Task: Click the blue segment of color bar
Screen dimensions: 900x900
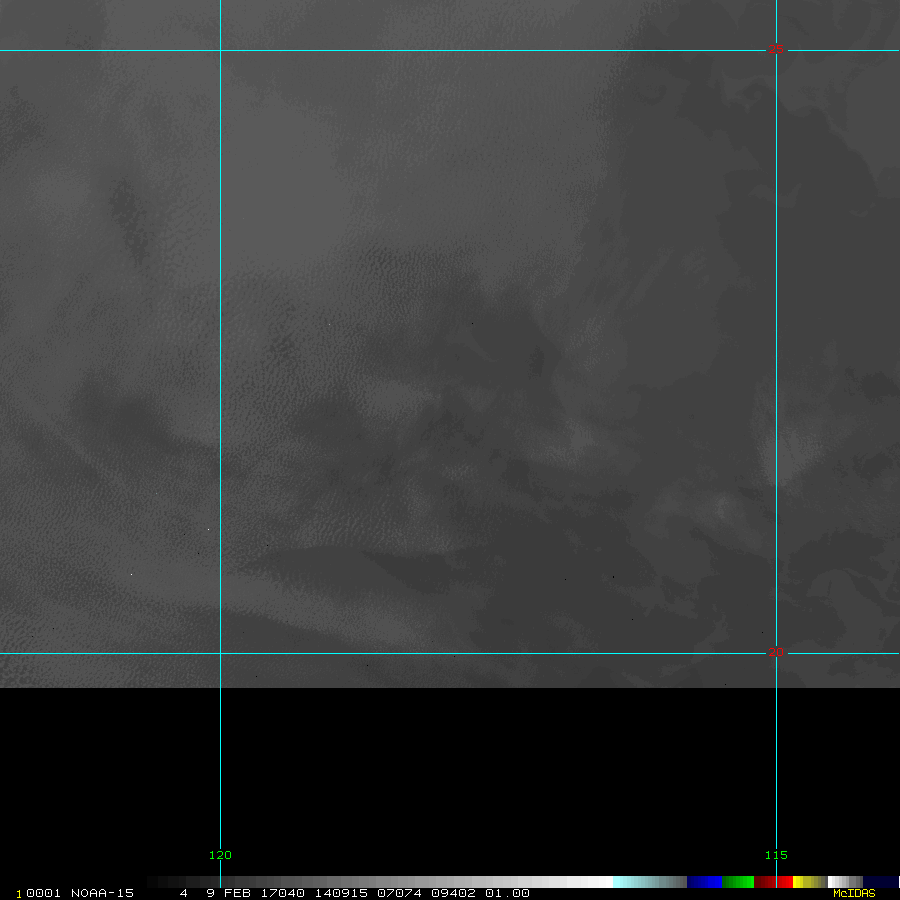Action: (x=704, y=882)
